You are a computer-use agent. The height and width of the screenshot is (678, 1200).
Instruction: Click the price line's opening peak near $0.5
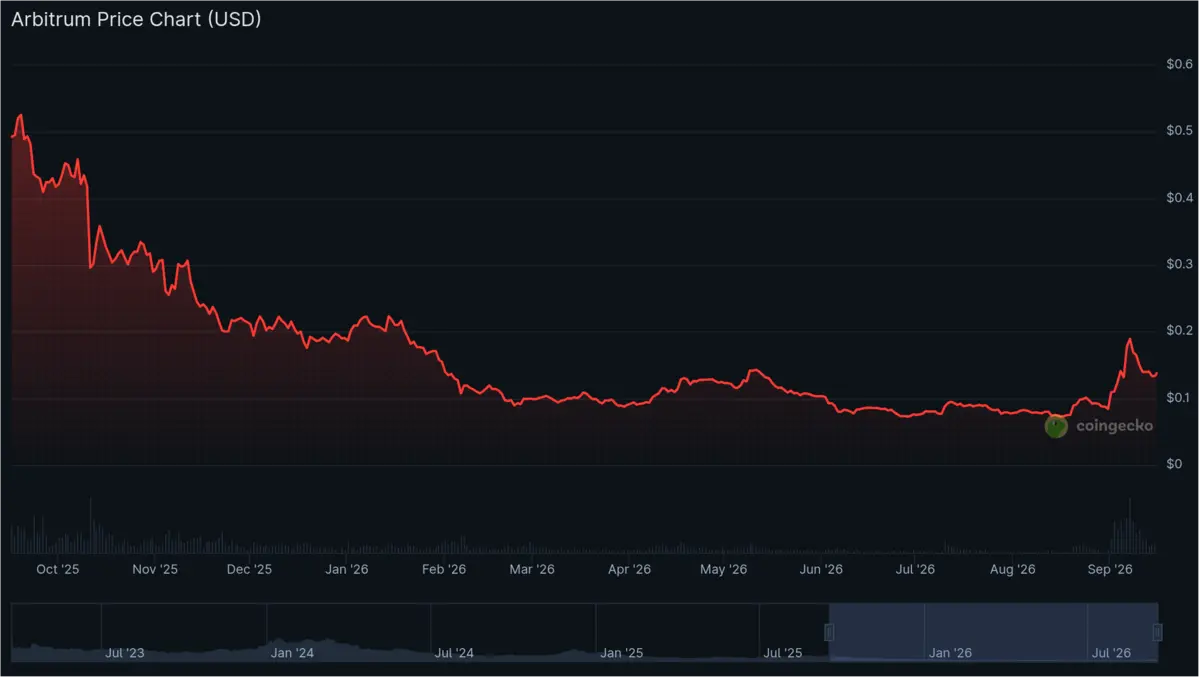[20, 116]
